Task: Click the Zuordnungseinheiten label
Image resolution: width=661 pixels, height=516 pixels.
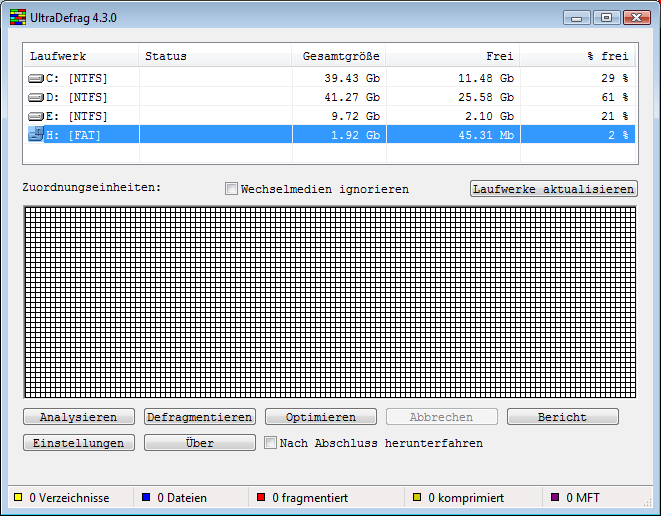Action: (x=92, y=187)
